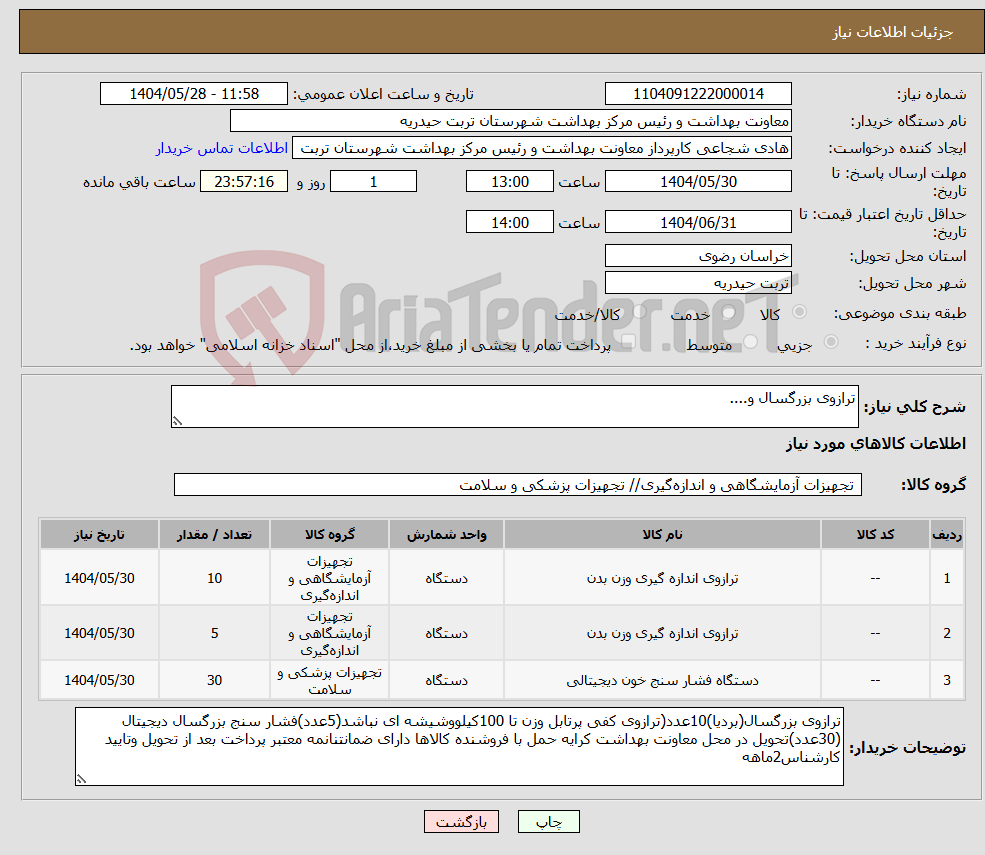The width and height of the screenshot is (985, 855).
Task: Click the announcement date 1404/05/28 field
Action: pos(194,93)
